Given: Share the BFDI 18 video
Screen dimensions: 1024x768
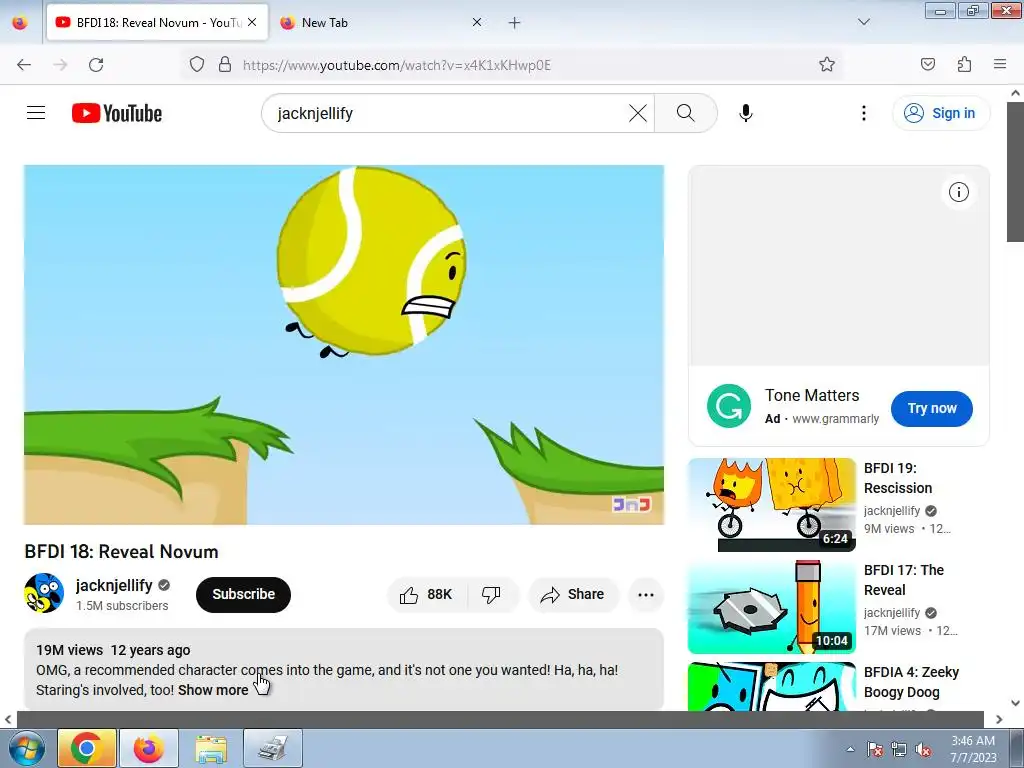Looking at the screenshot, I should click(x=573, y=594).
